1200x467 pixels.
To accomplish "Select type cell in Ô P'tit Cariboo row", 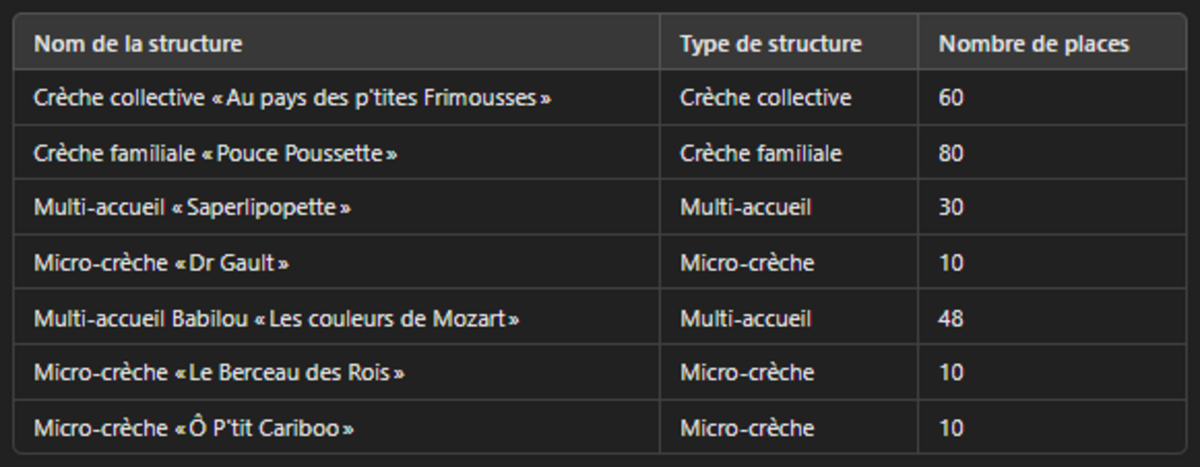I will [x=746, y=428].
